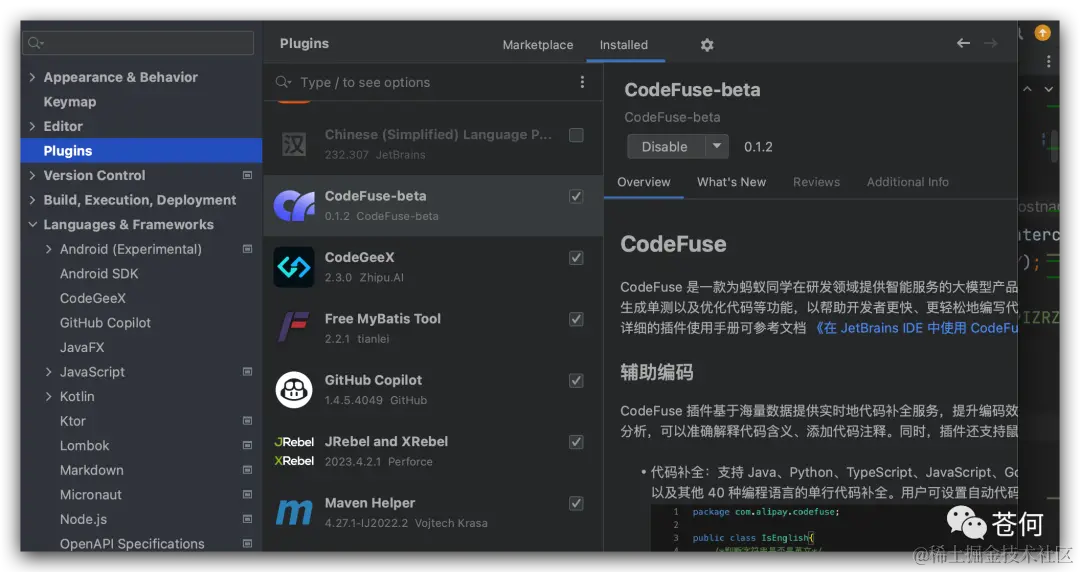The height and width of the screenshot is (572, 1080).
Task: Click the Ktor project-level indicator icon
Action: [247, 420]
